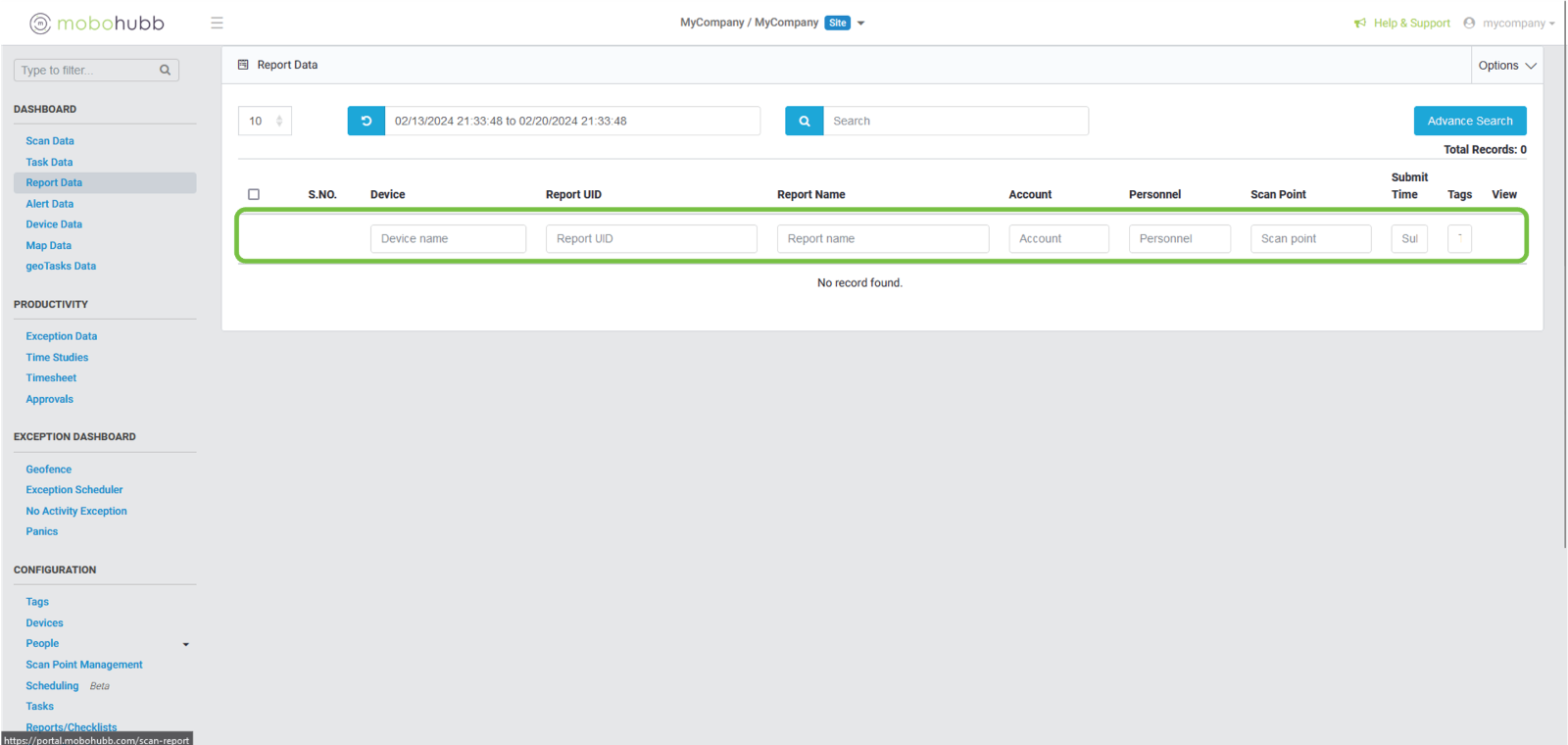Open the Options dropdown

point(1506,66)
